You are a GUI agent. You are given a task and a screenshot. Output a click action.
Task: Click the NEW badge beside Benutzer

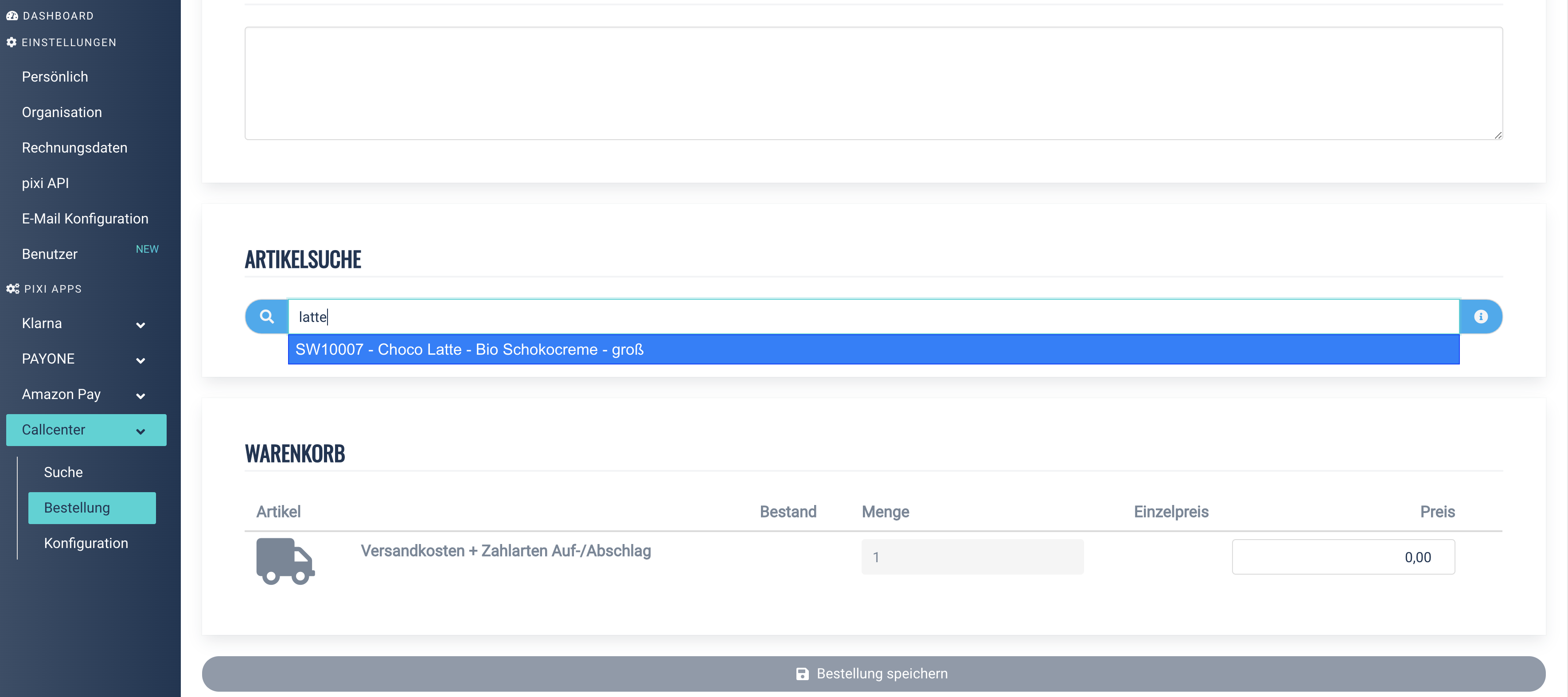click(147, 249)
